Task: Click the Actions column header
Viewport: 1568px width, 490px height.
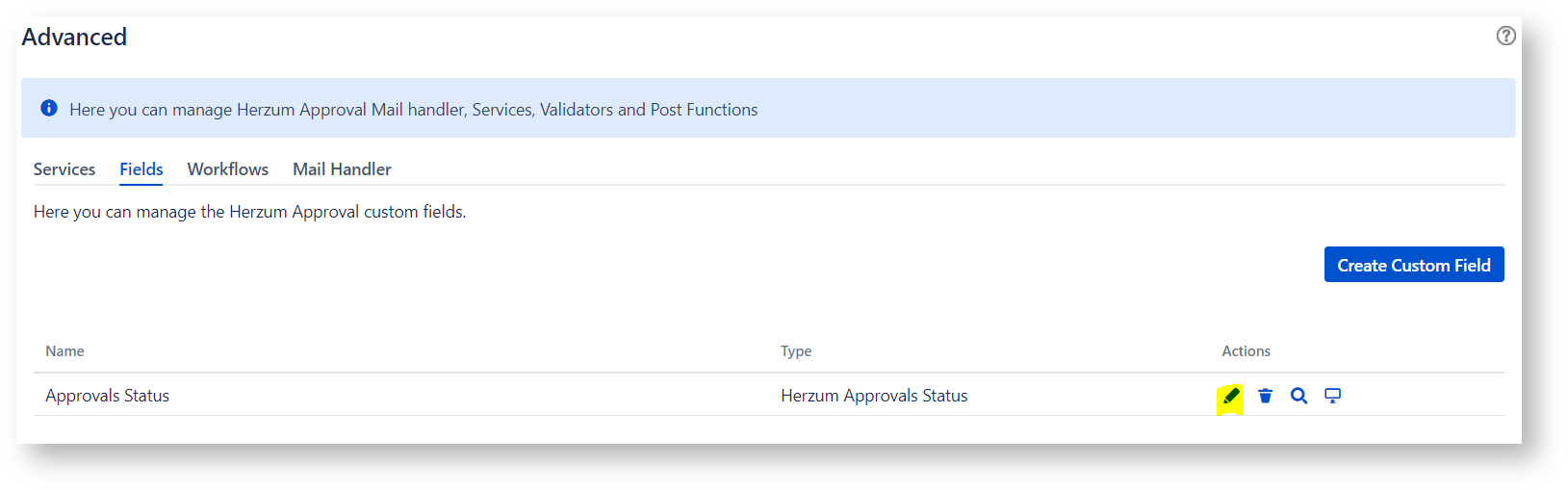Action: pyautogui.click(x=1247, y=351)
